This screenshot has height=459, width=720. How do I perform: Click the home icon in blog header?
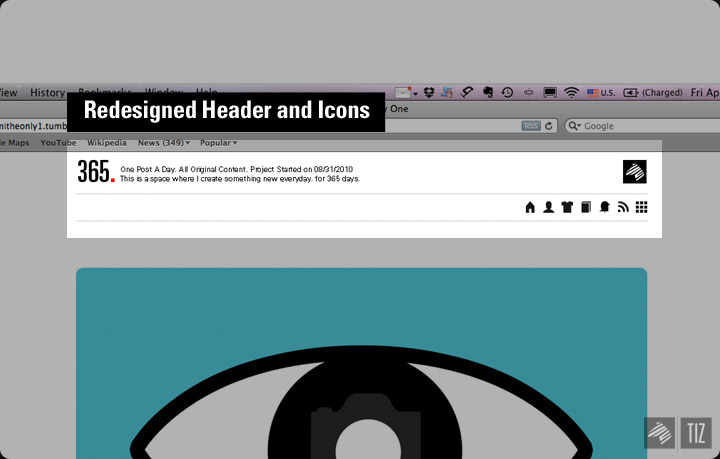(x=530, y=208)
